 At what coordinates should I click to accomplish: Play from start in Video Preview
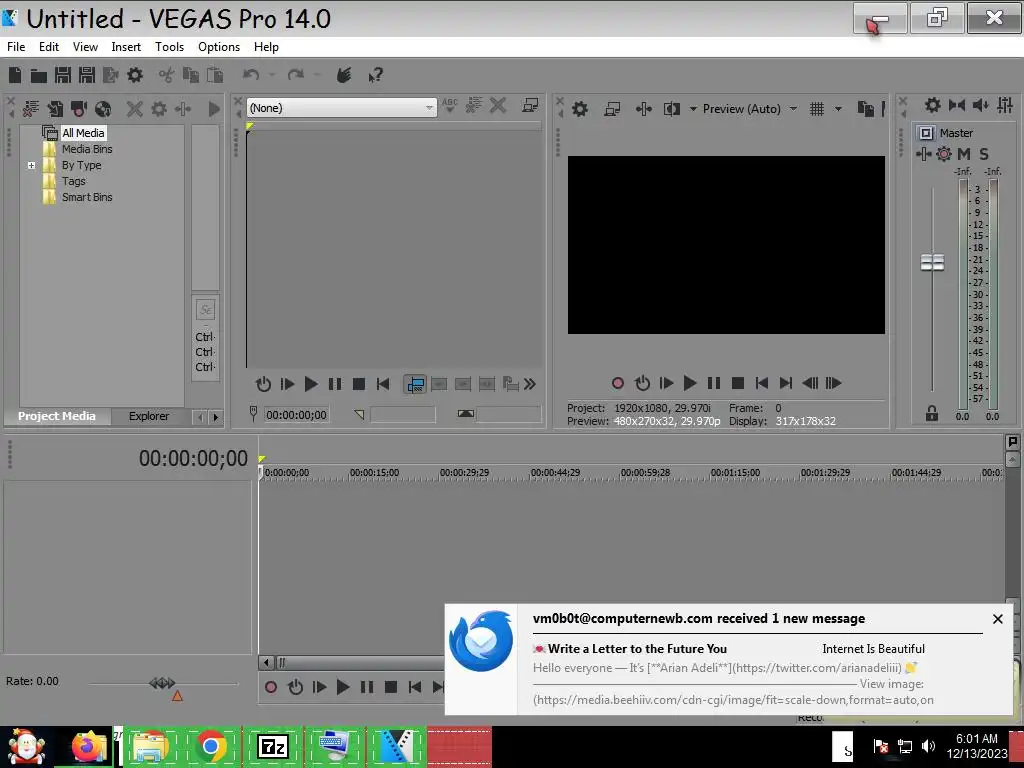click(x=665, y=383)
